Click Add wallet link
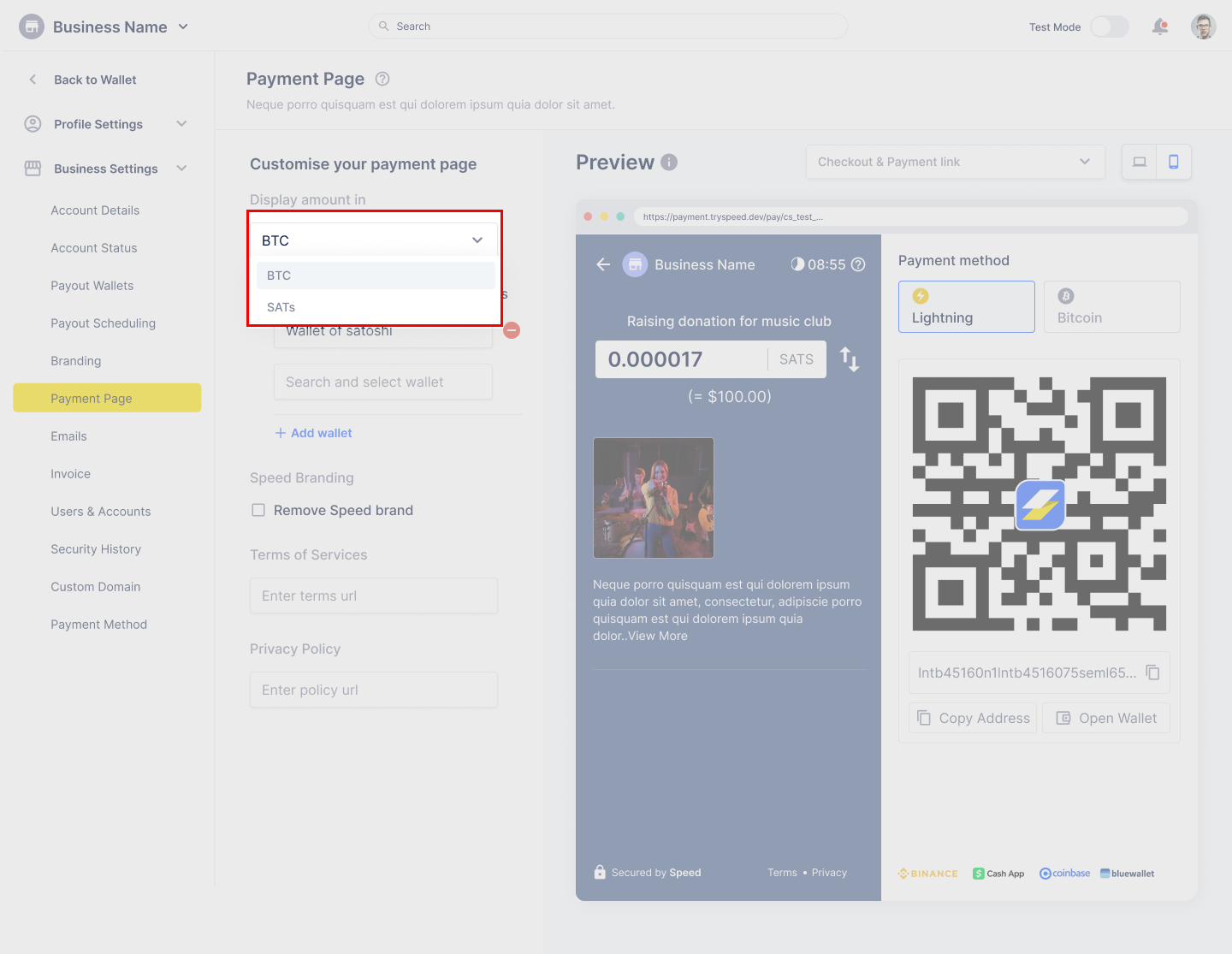 pos(313,433)
